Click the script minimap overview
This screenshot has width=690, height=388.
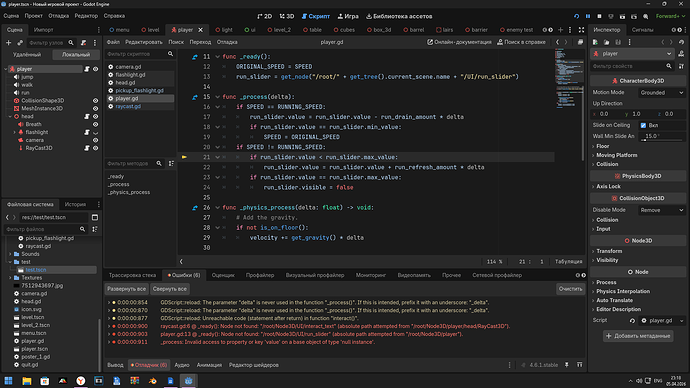569,79
